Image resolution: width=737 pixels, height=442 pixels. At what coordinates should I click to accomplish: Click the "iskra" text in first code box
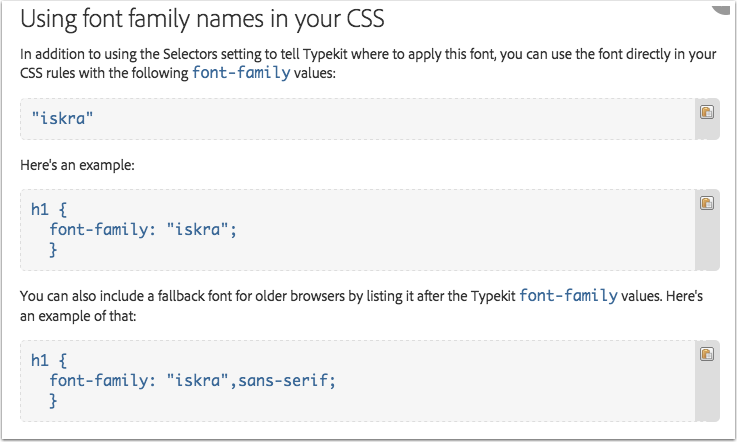(62, 118)
